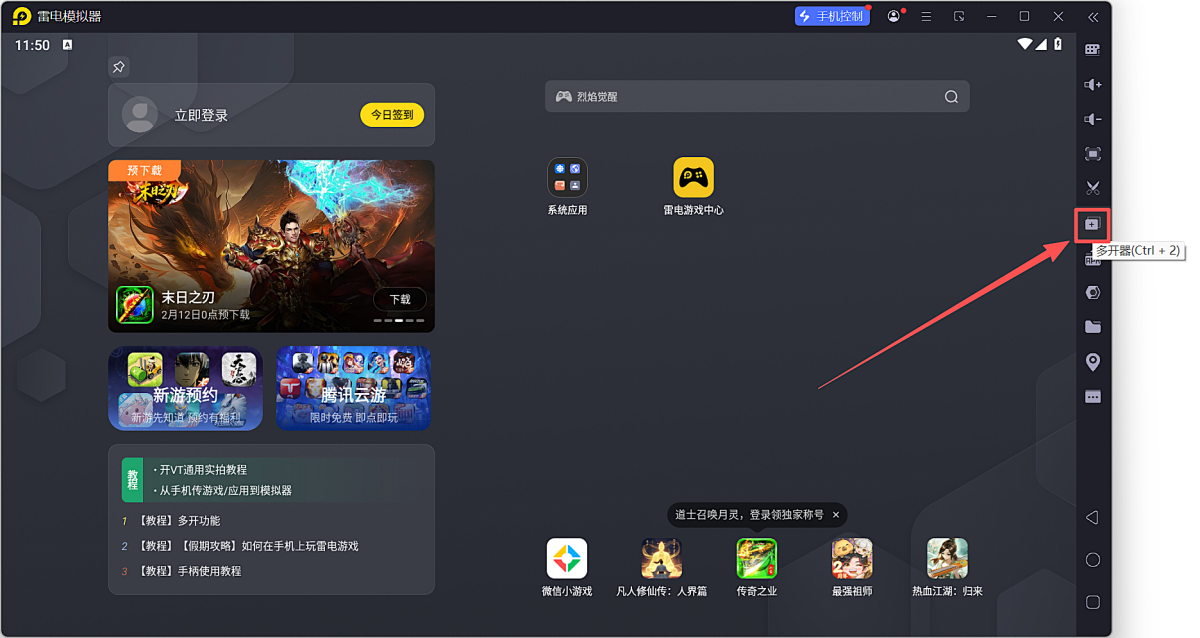The width and height of the screenshot is (1200, 638).
Task: Open the more tools ellipsis icon
Action: [1093, 397]
